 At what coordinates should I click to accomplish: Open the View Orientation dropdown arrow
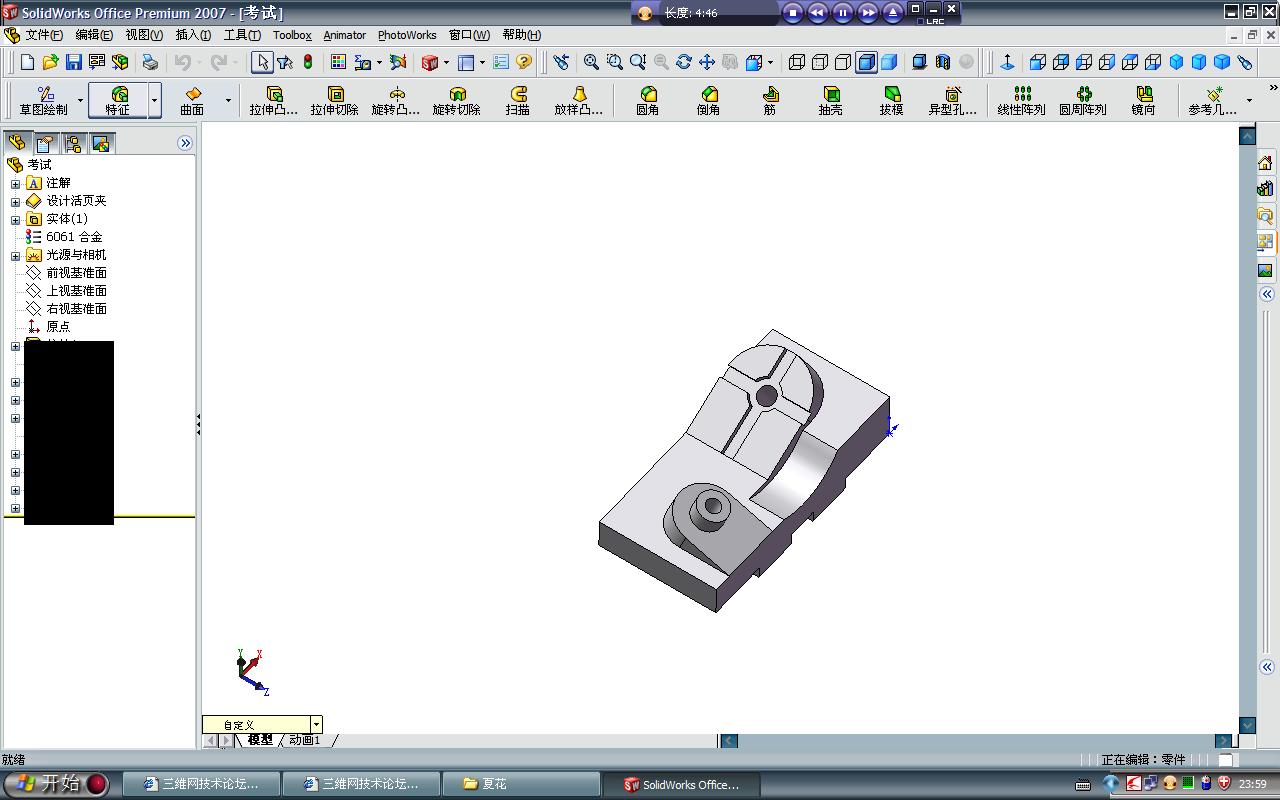(771, 62)
